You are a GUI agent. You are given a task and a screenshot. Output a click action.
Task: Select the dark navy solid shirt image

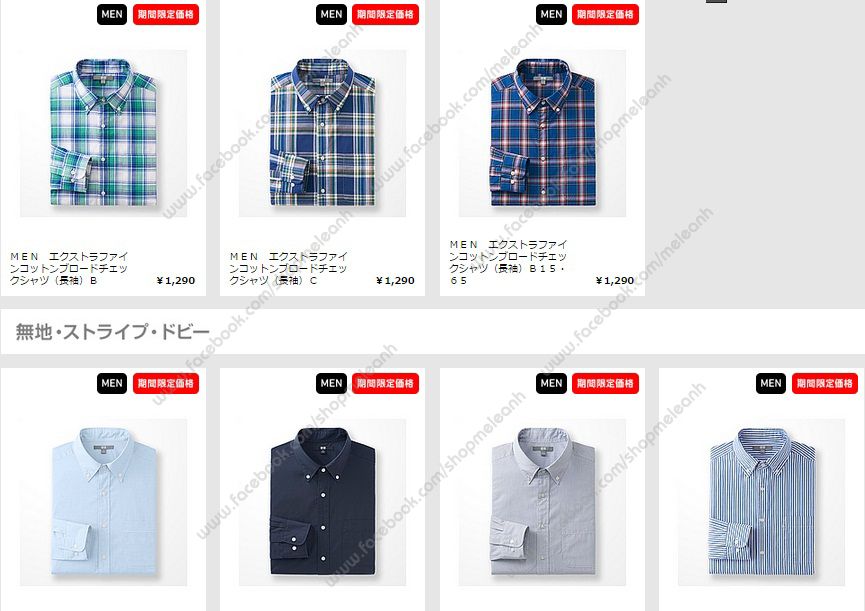click(x=323, y=502)
